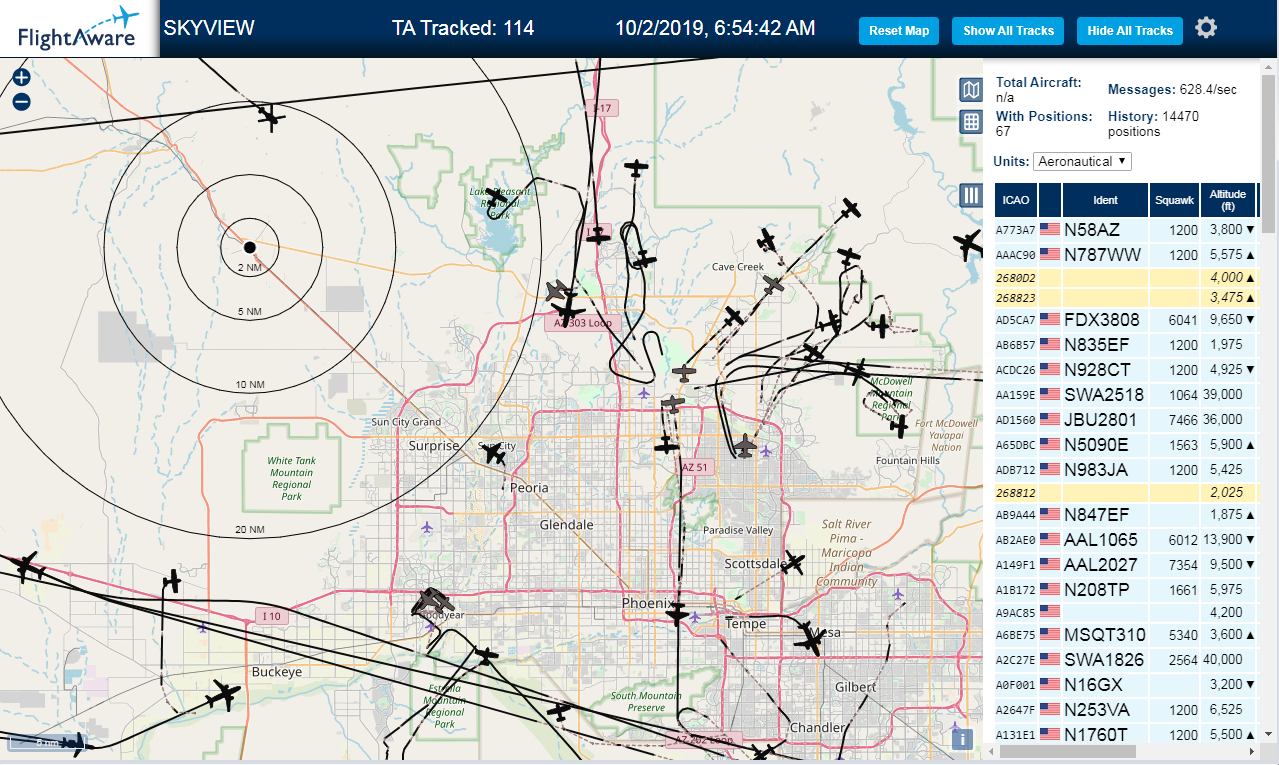The width and height of the screenshot is (1279, 765).
Task: Click the US flag in the N58AZ row
Action: pos(1050,230)
